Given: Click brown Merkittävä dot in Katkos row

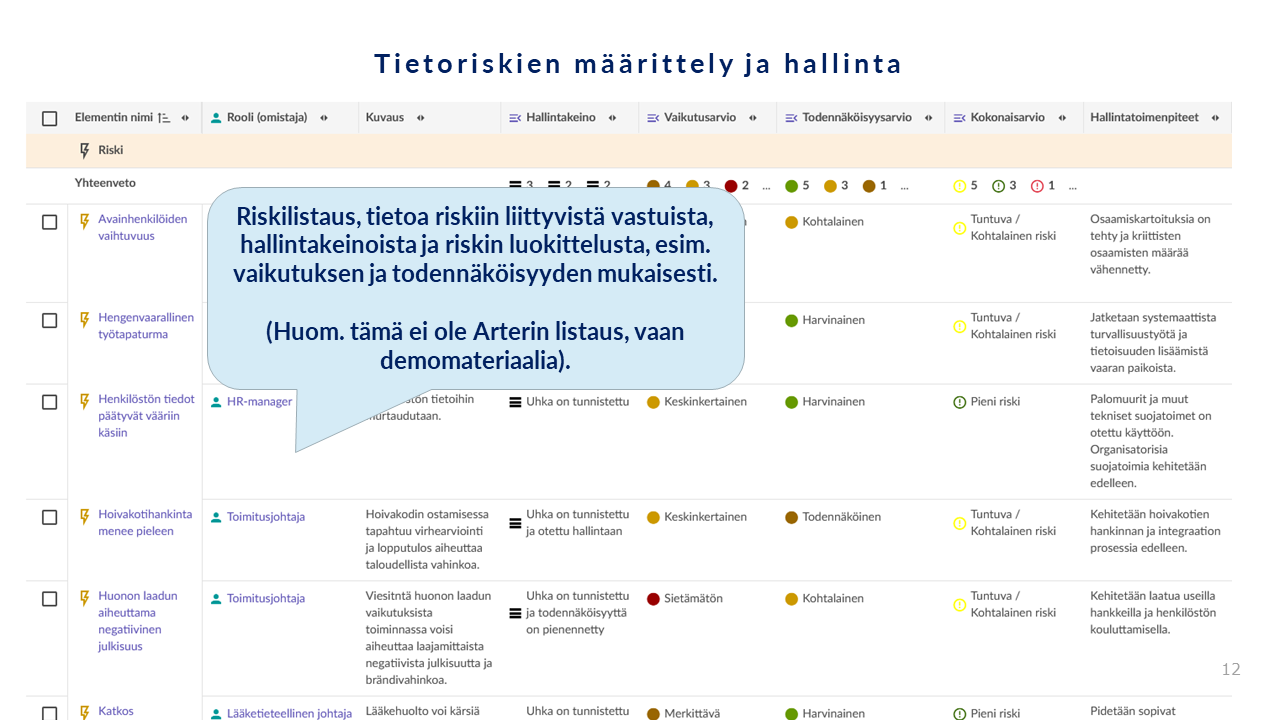Looking at the screenshot, I should tap(653, 714).
